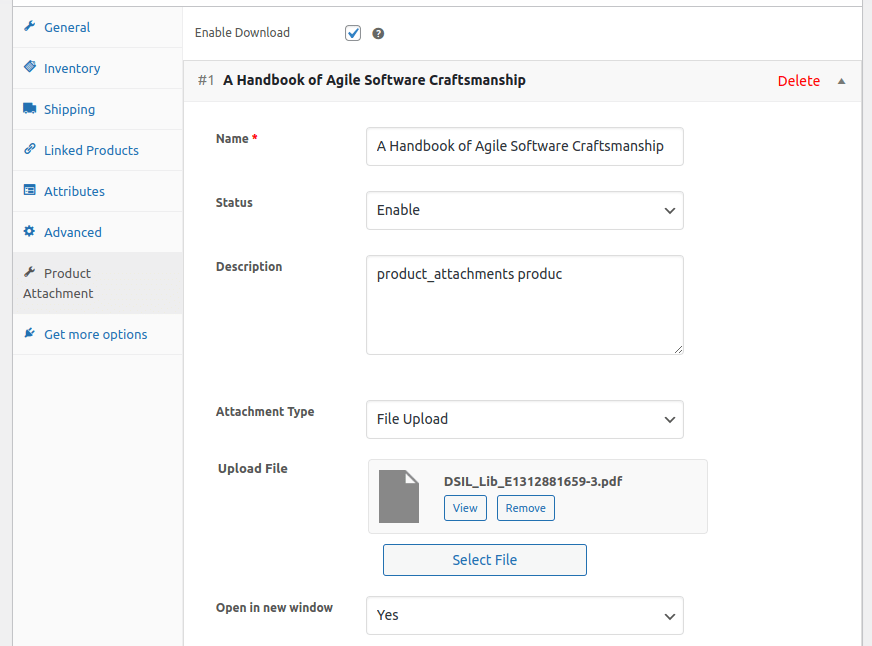Open the Open in new window dropdown
This screenshot has height=646, width=872.
tap(524, 615)
